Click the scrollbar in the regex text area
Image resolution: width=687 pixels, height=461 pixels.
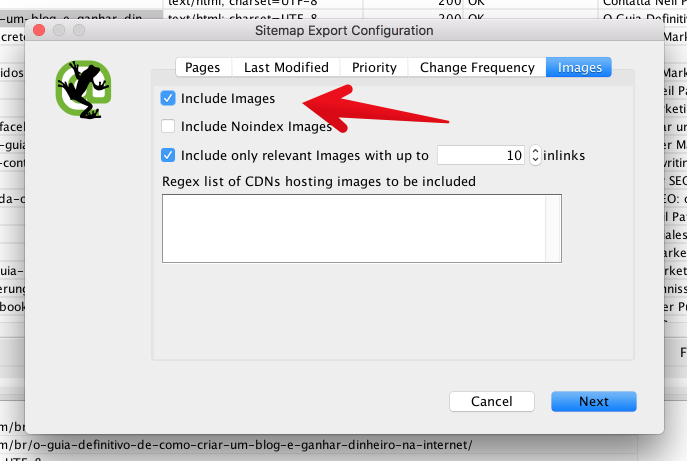coord(553,229)
